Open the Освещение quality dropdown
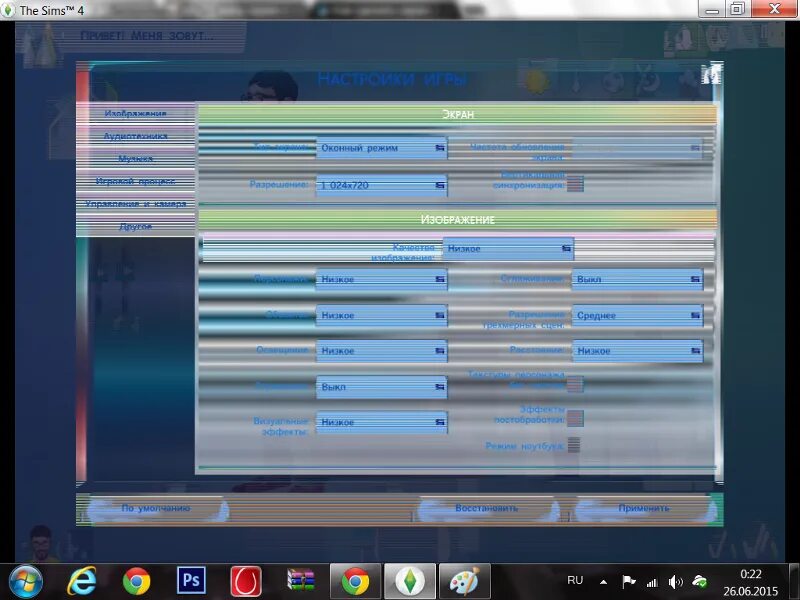The height and width of the screenshot is (600, 800). pos(381,351)
